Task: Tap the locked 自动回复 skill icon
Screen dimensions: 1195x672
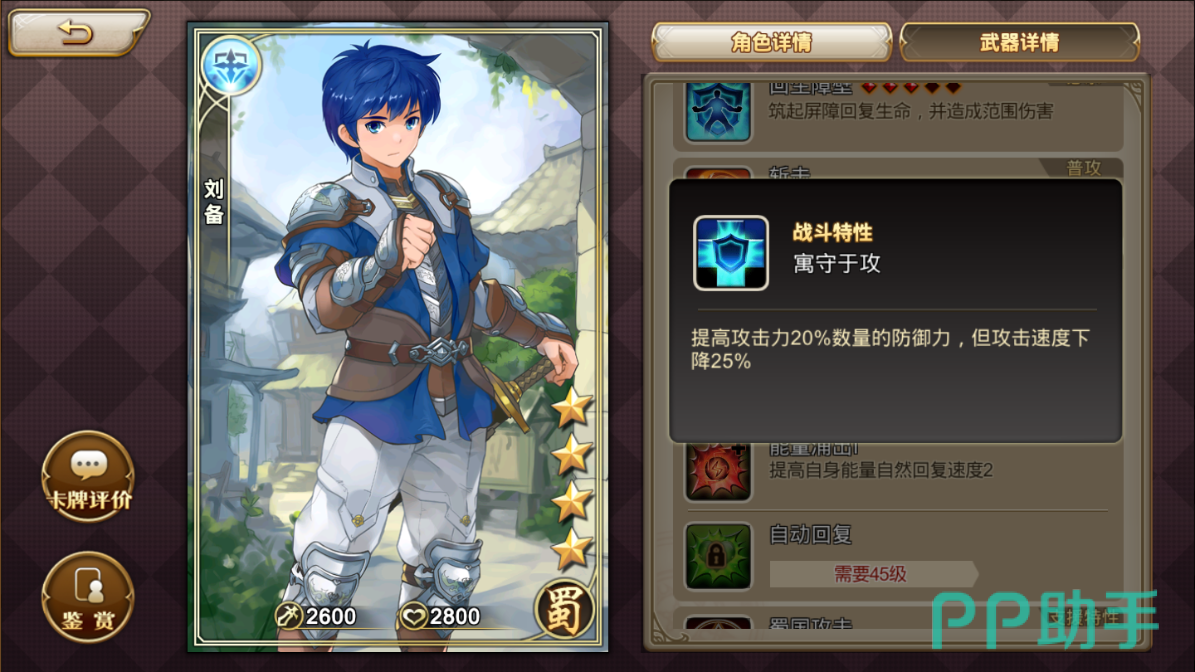Action: (x=718, y=556)
